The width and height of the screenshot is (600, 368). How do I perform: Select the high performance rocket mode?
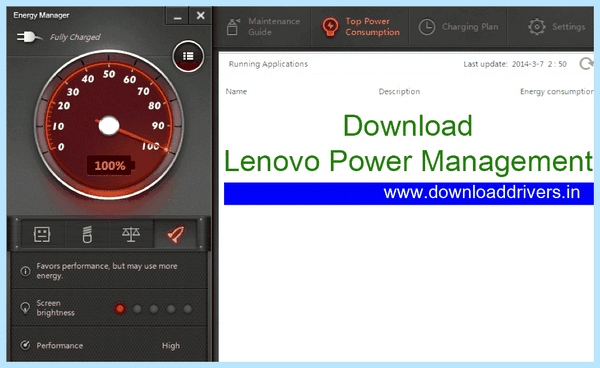pyautogui.click(x=176, y=234)
